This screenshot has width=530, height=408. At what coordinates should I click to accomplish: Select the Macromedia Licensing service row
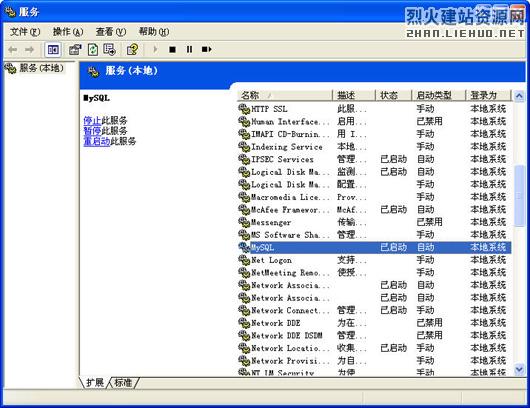374,197
